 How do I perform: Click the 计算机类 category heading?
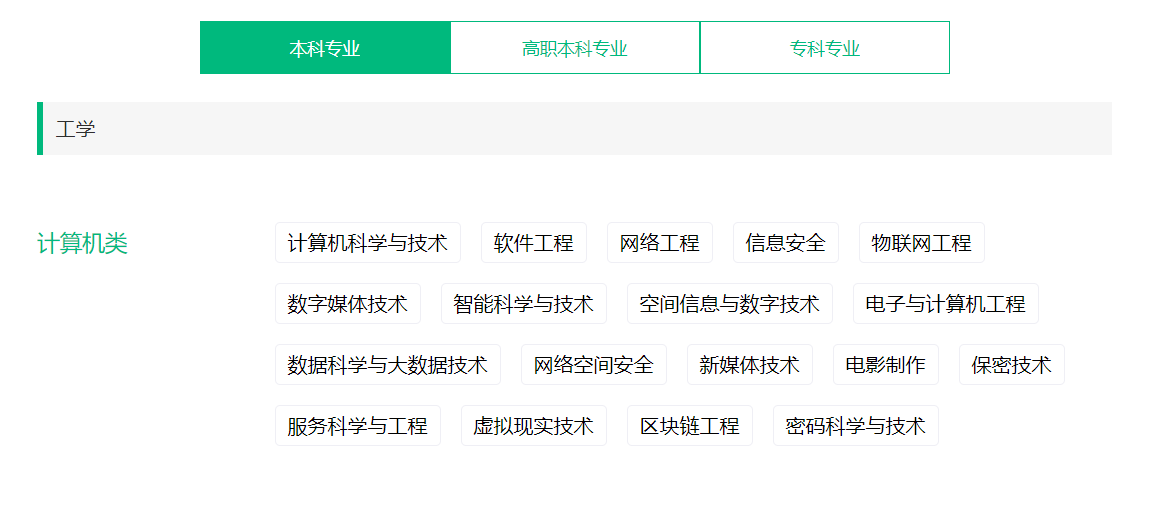pos(82,243)
